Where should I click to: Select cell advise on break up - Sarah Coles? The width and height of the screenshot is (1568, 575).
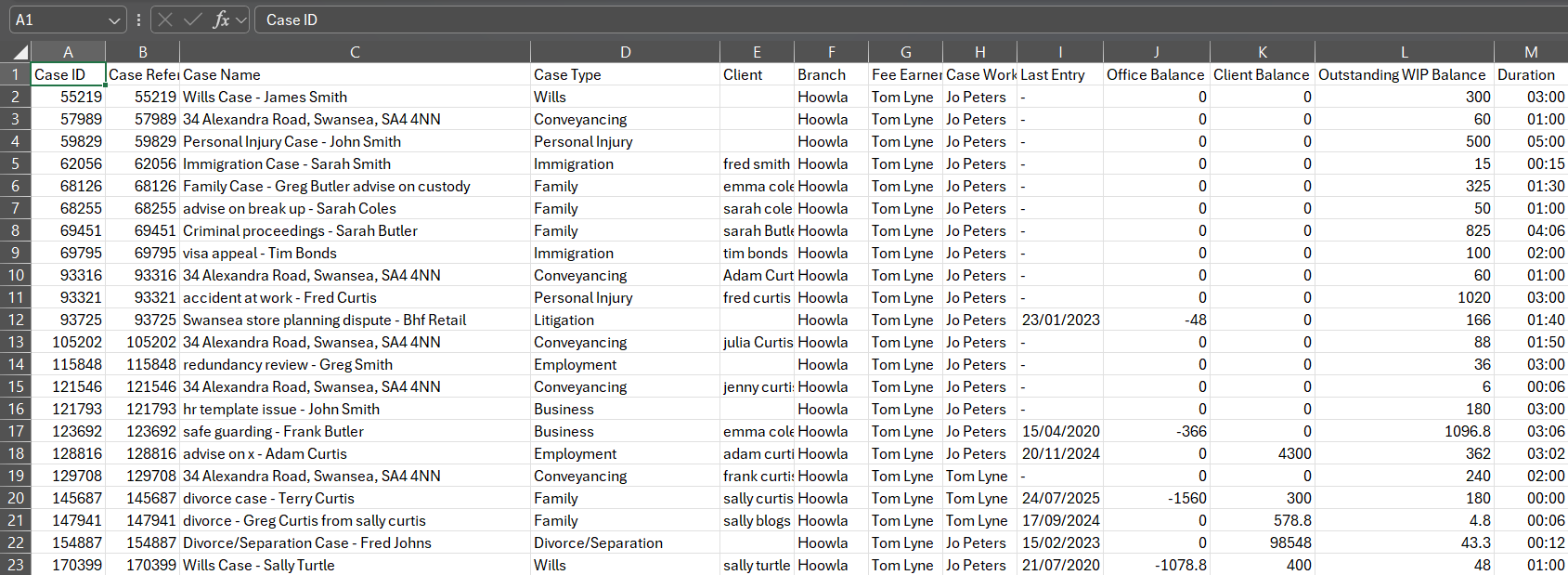click(x=355, y=208)
